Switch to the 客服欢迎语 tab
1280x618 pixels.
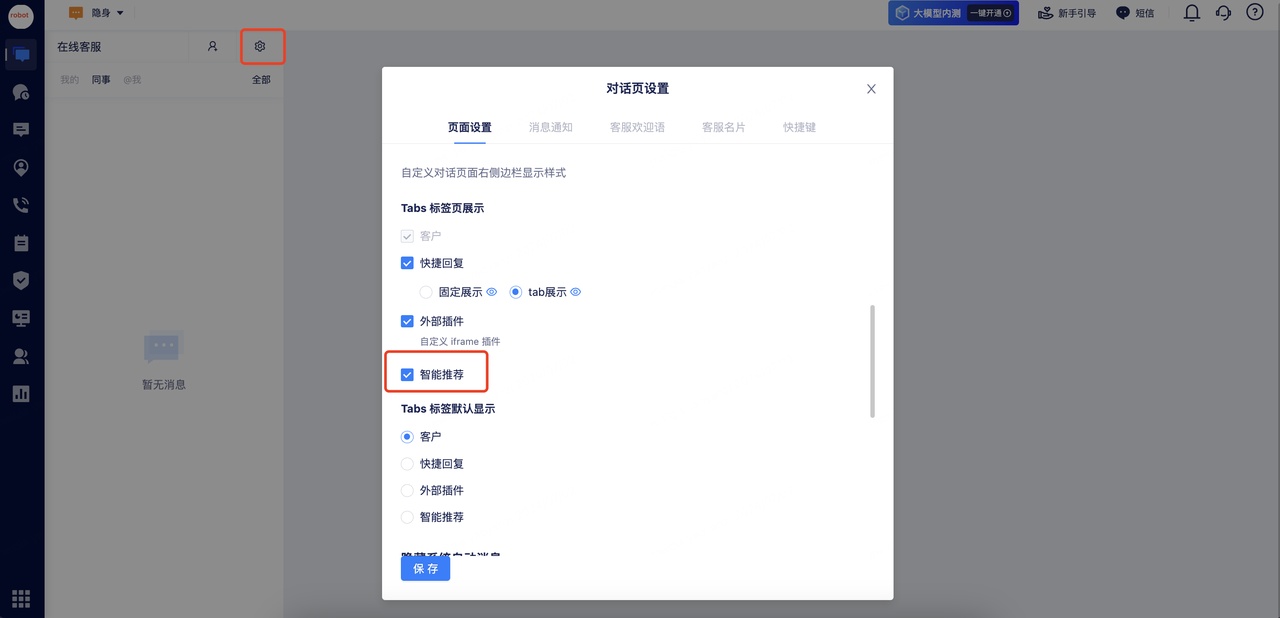click(637, 127)
